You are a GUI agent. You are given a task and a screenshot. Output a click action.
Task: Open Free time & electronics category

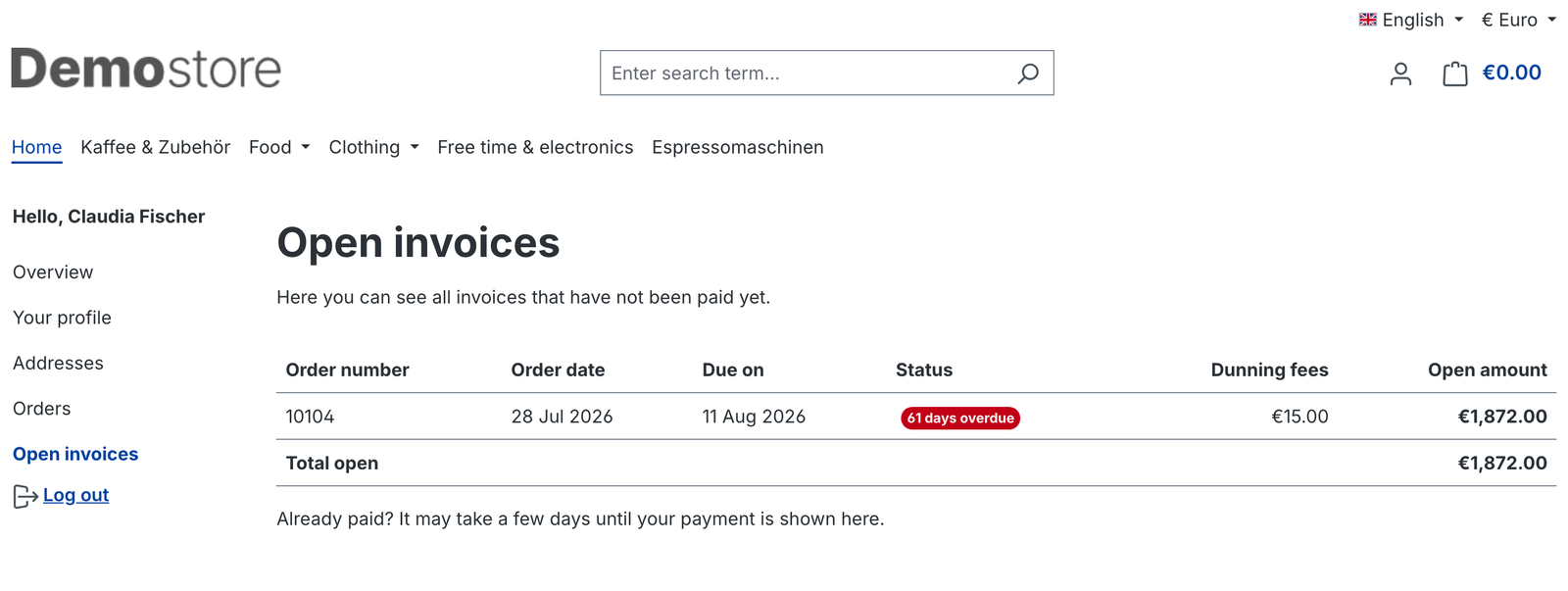coord(535,147)
